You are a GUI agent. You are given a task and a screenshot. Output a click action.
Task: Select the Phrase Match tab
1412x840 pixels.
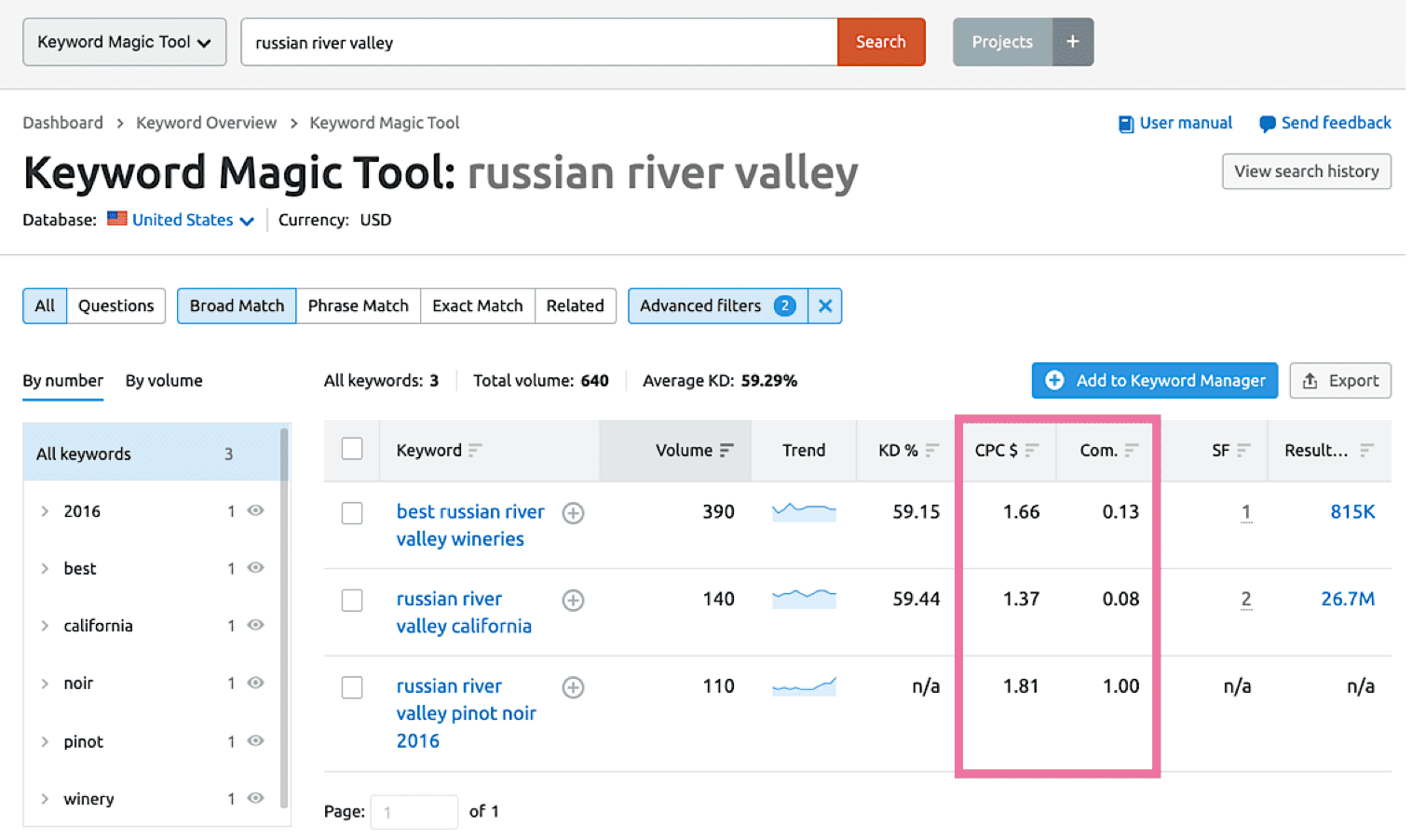[358, 305]
